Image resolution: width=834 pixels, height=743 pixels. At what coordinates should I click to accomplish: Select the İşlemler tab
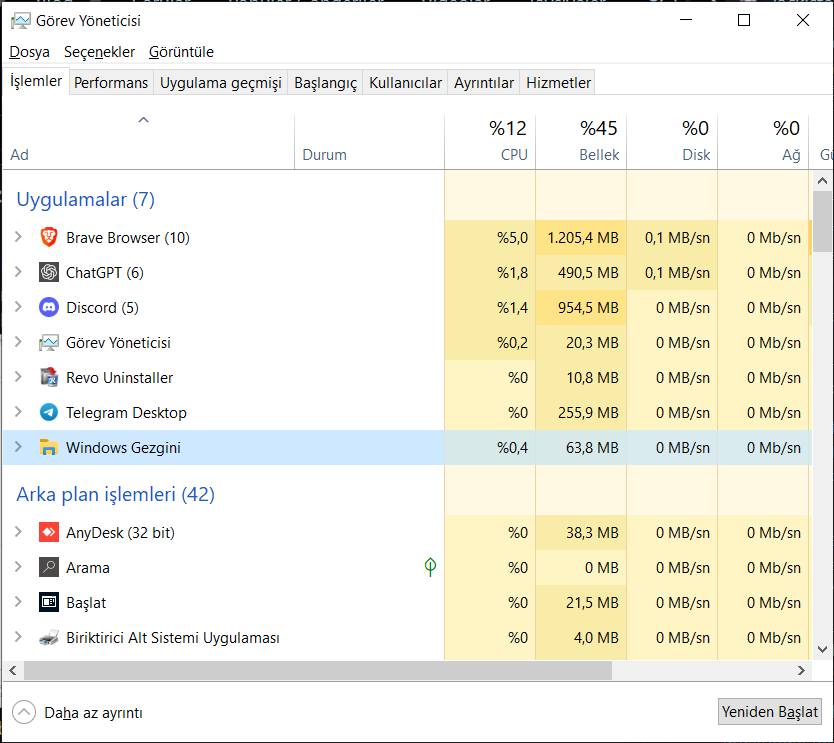coord(36,81)
